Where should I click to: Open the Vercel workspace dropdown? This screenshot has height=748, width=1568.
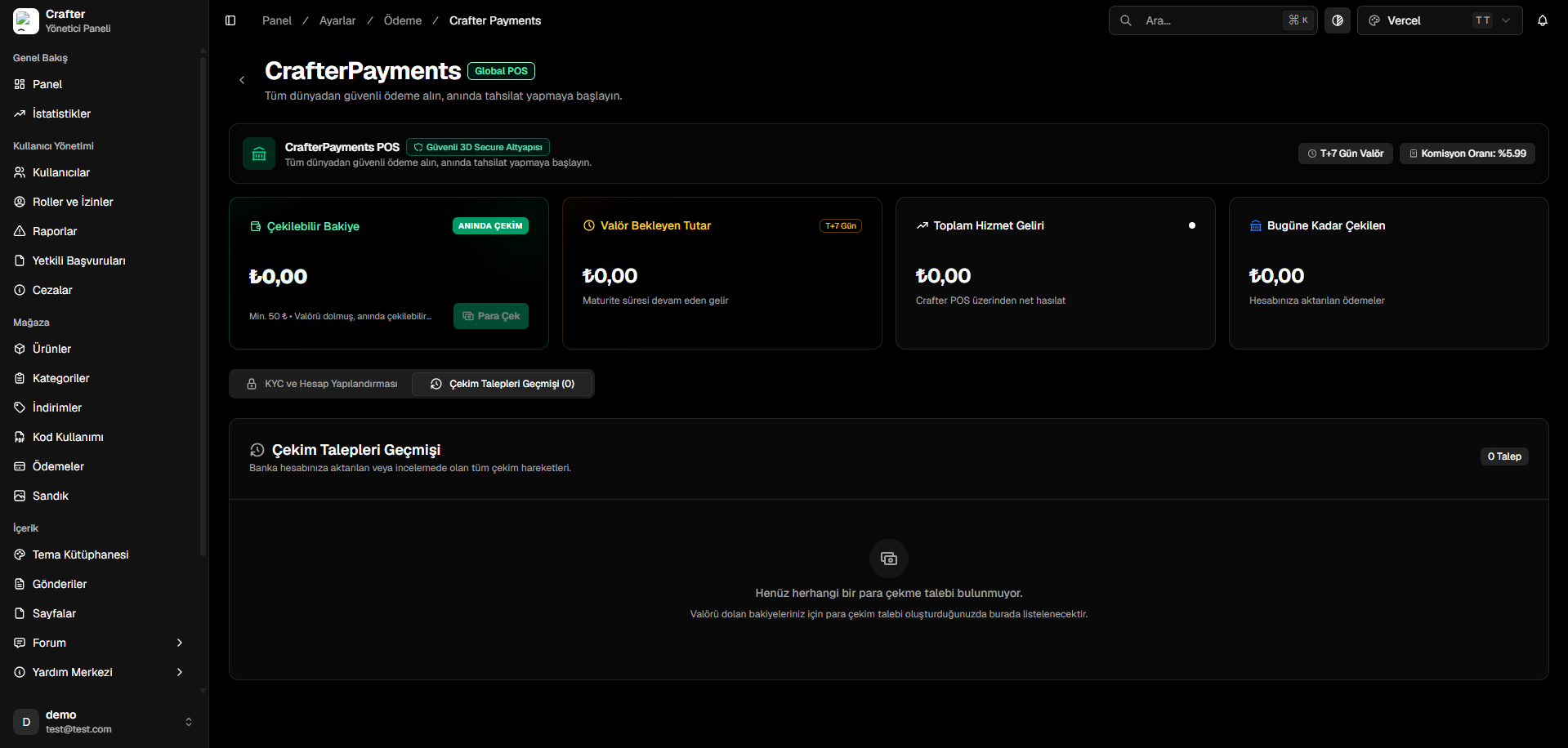(1440, 20)
